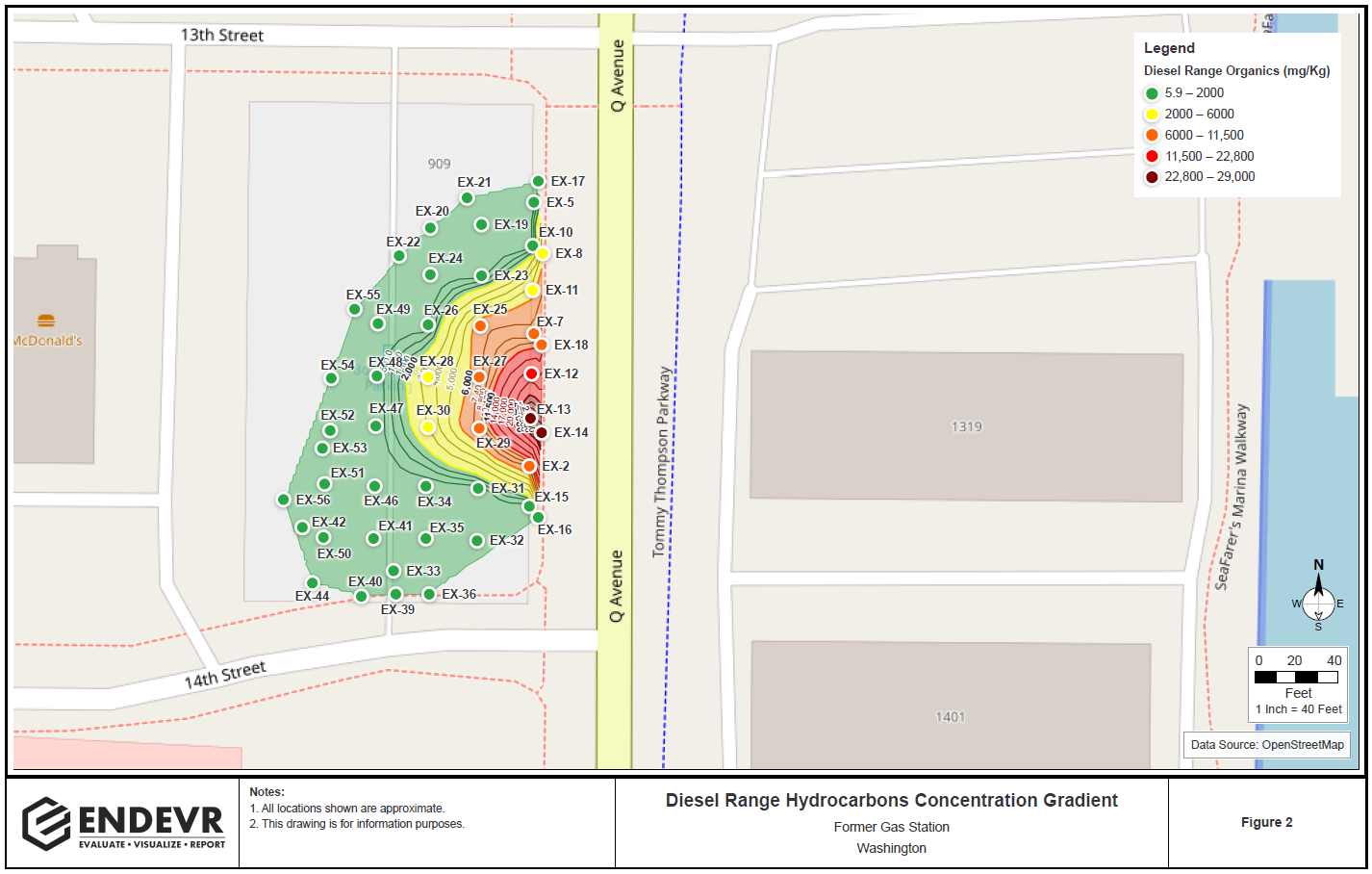This screenshot has width=1372, height=874.
Task: Pick the yellow EX-30 sample marker
Action: [x=428, y=426]
